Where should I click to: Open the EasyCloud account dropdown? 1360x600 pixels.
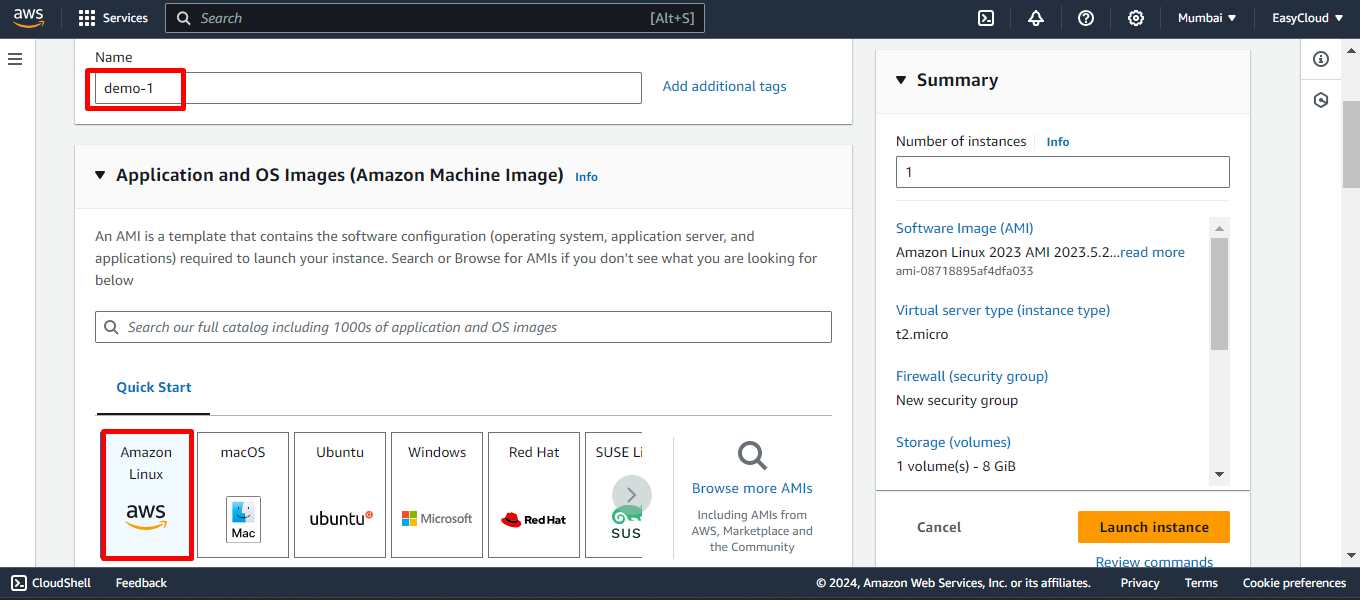pos(1307,18)
